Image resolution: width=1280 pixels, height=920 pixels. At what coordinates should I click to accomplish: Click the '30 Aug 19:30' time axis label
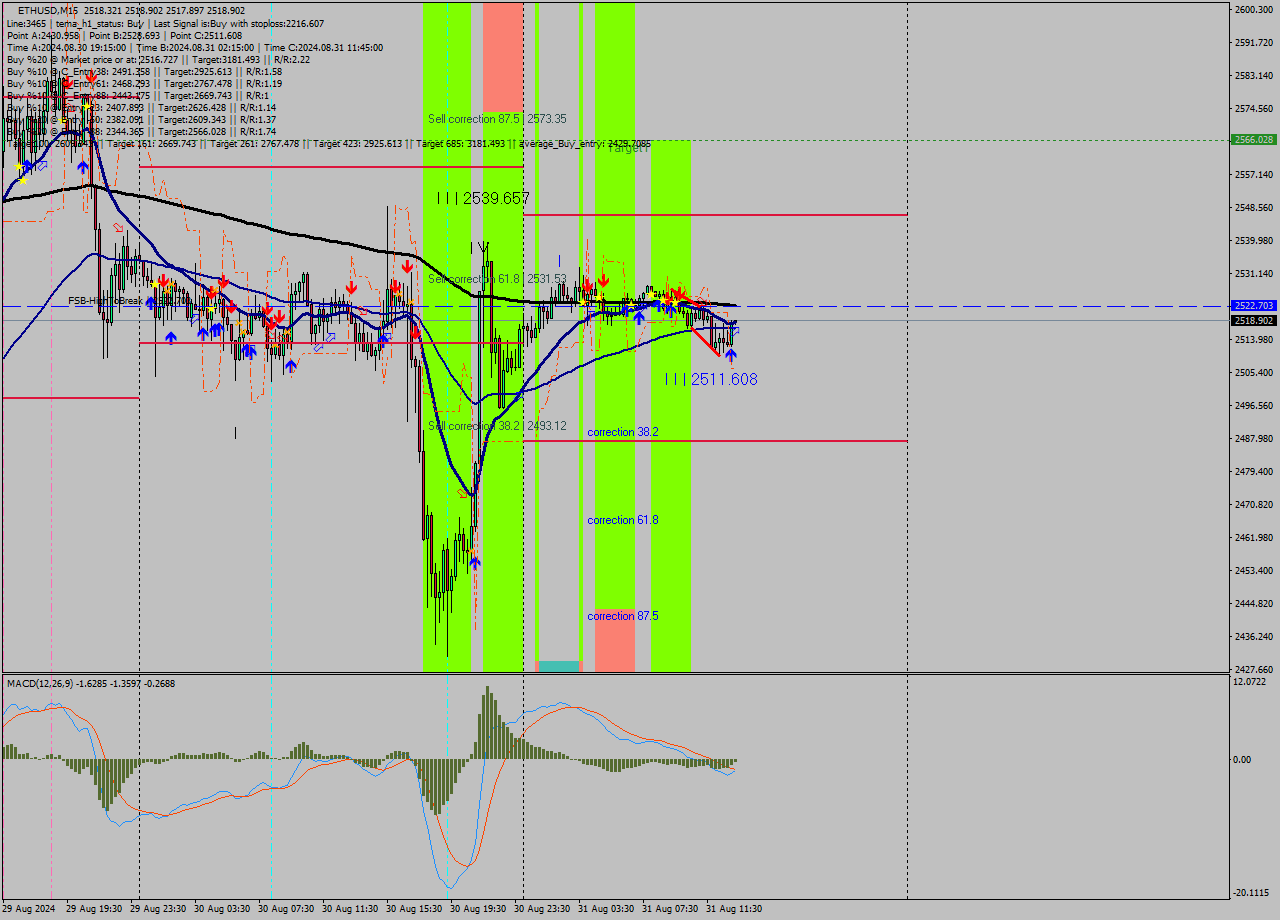click(478, 909)
